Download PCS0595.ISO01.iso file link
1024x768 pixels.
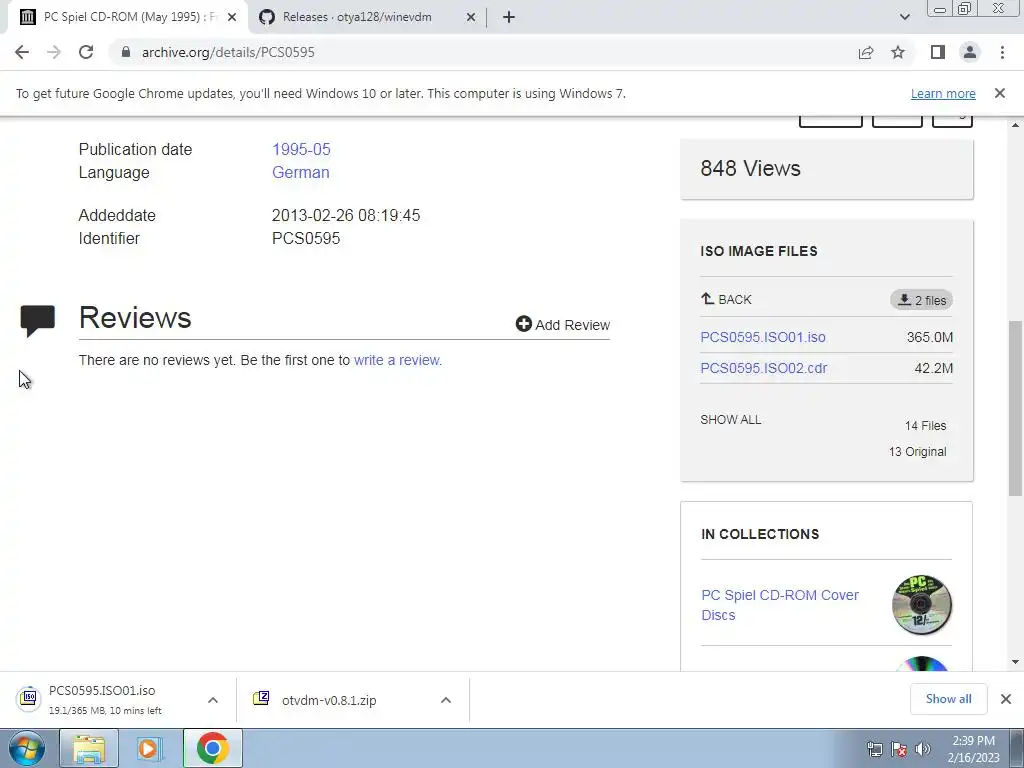763,337
